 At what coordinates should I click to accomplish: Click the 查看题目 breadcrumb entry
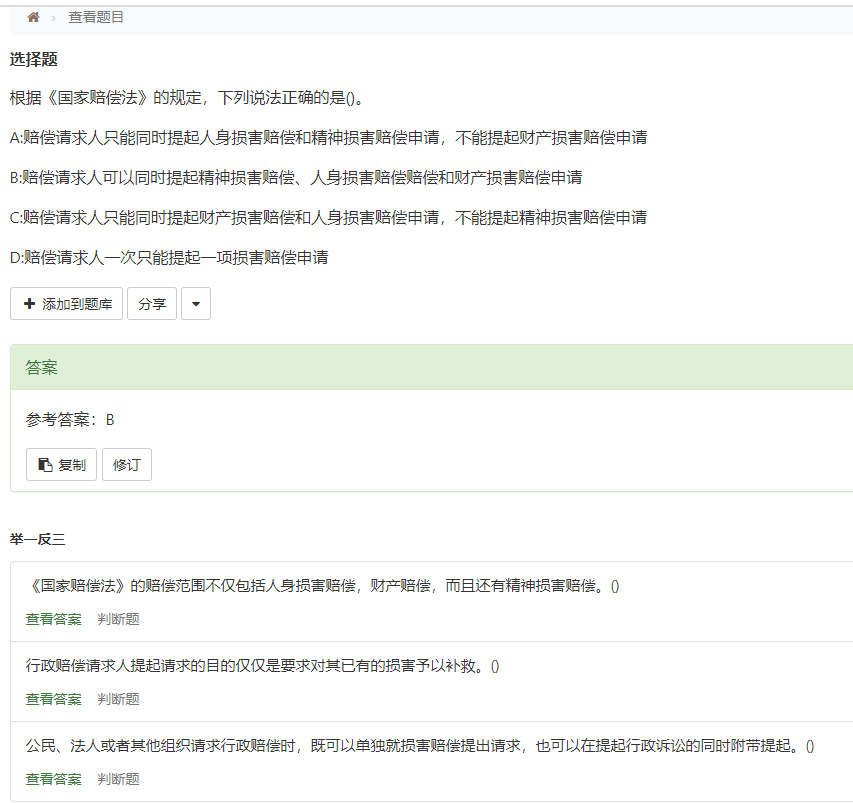(96, 17)
